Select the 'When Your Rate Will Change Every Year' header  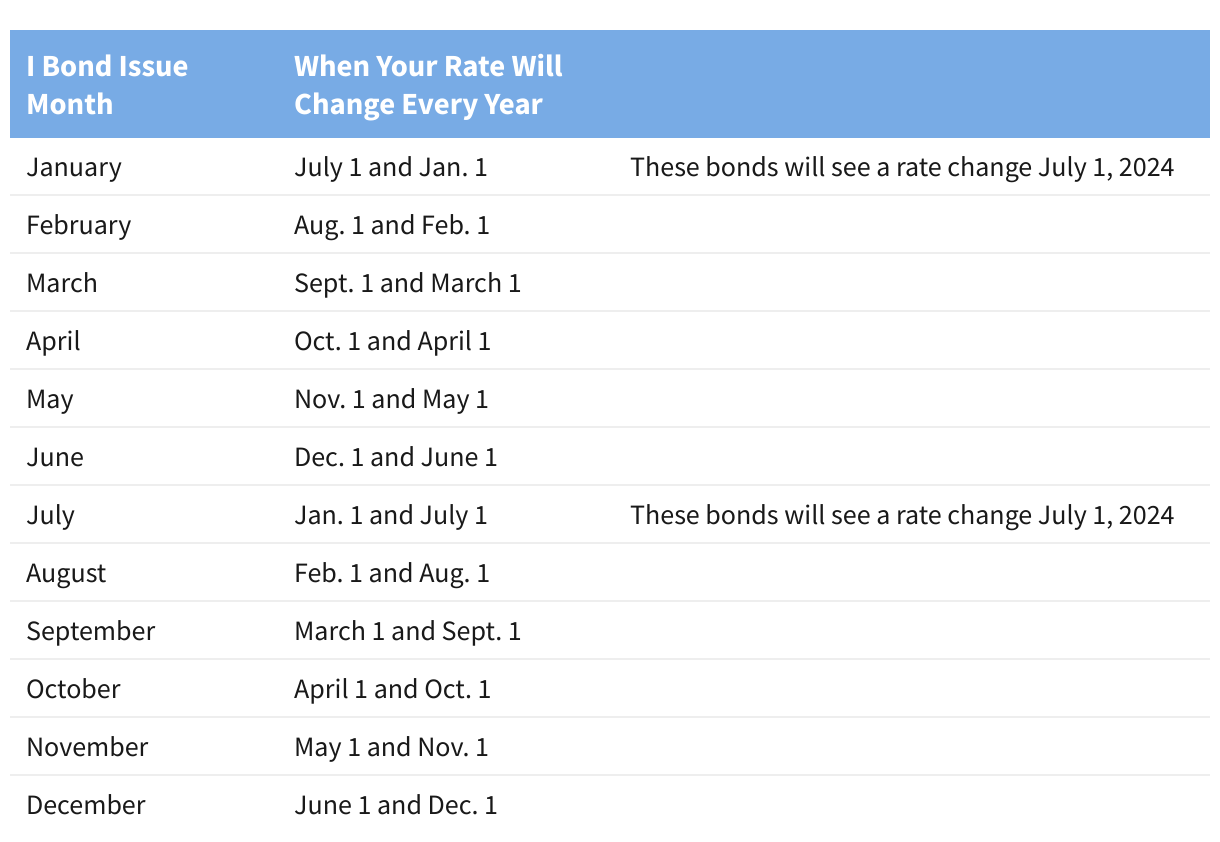[428, 85]
